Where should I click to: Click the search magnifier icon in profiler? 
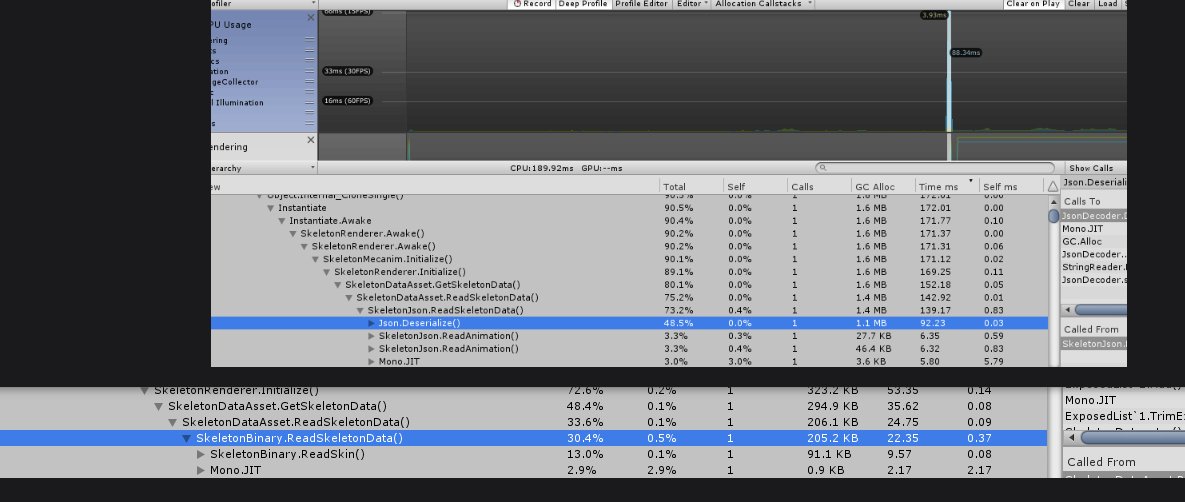823,168
